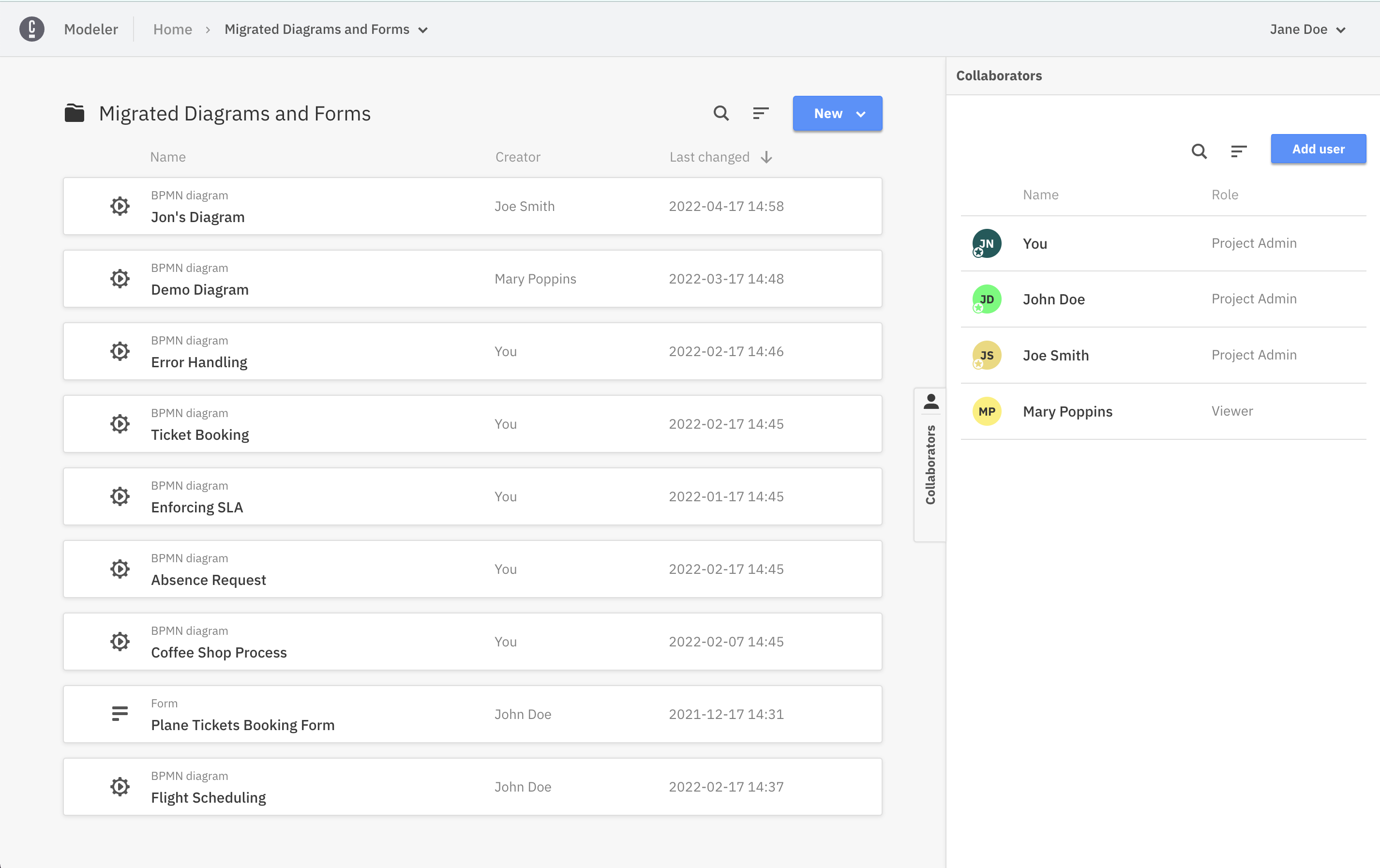Expand the New button dropdown menu
The width and height of the screenshot is (1380, 868).
click(x=861, y=113)
